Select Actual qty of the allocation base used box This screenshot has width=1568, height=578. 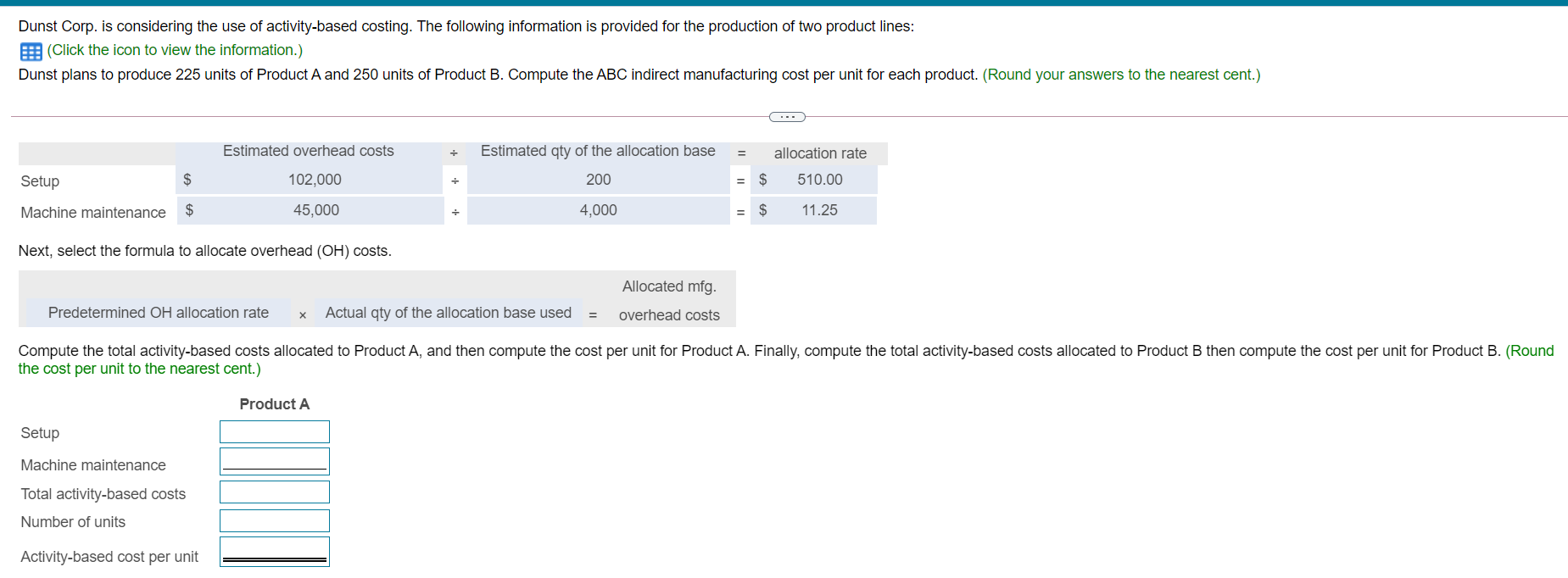449,313
